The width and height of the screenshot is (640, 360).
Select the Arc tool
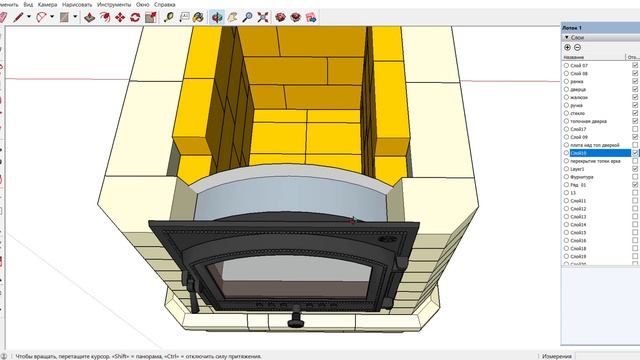[41, 17]
